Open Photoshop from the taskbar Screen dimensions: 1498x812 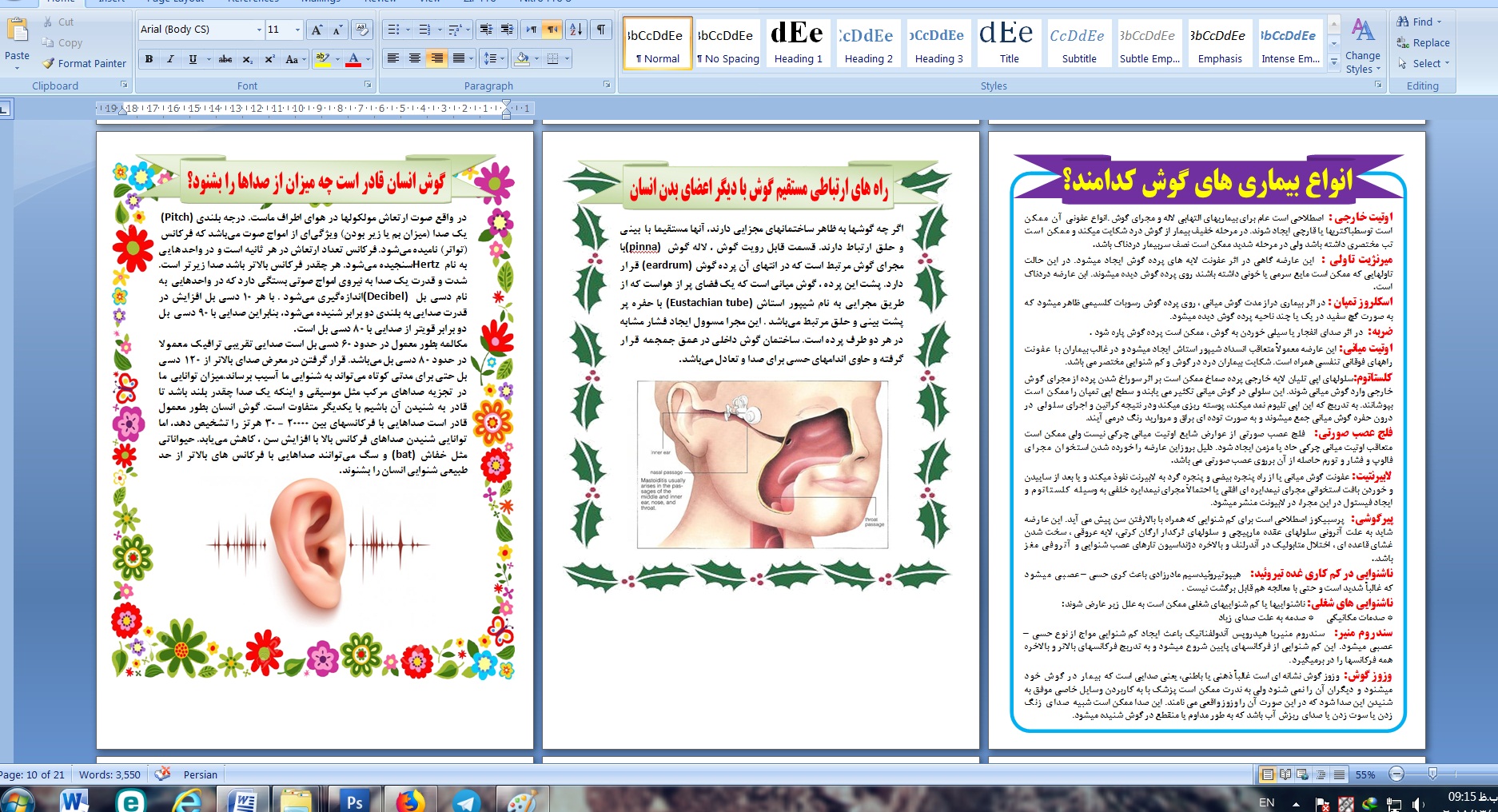(354, 801)
